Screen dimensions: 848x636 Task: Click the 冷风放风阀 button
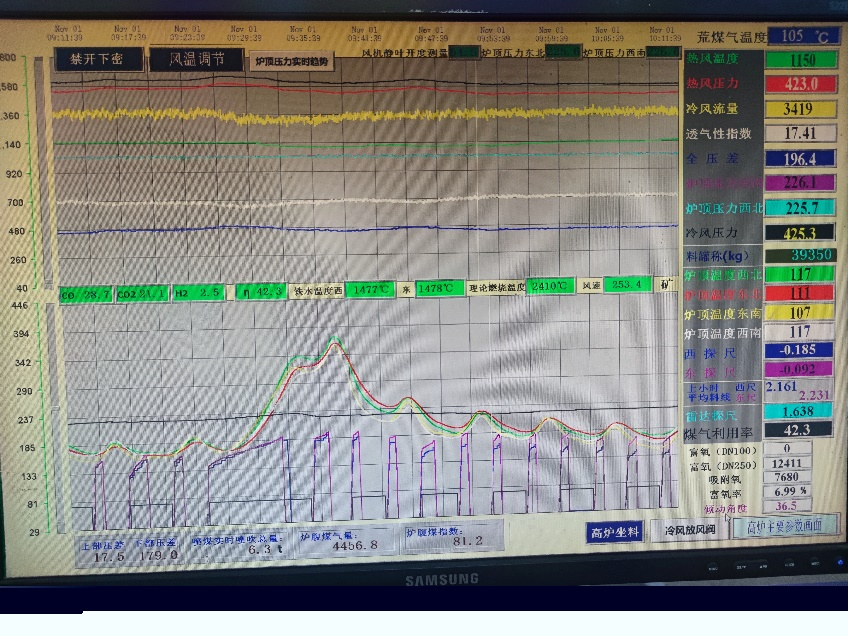coord(683,531)
